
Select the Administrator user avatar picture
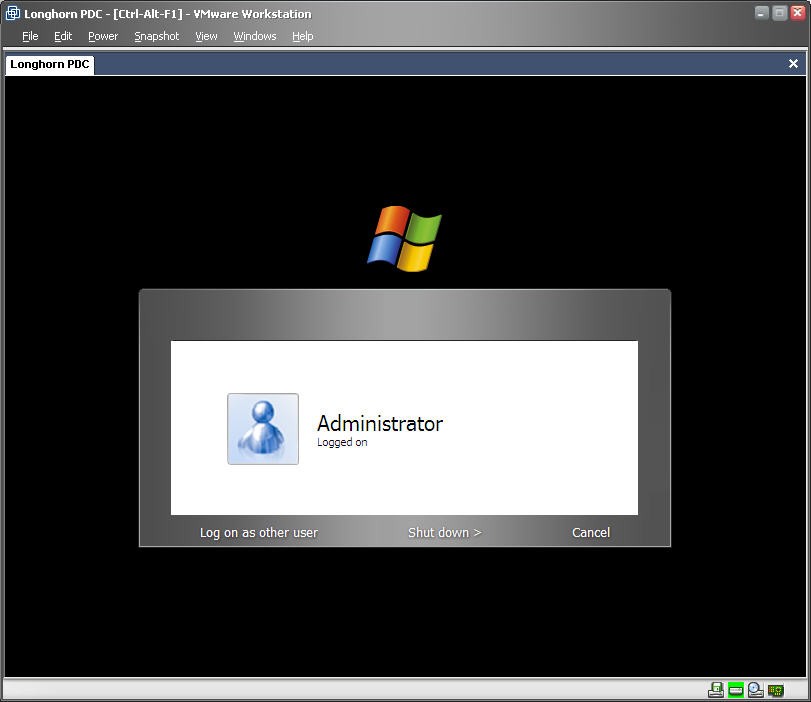tap(263, 429)
